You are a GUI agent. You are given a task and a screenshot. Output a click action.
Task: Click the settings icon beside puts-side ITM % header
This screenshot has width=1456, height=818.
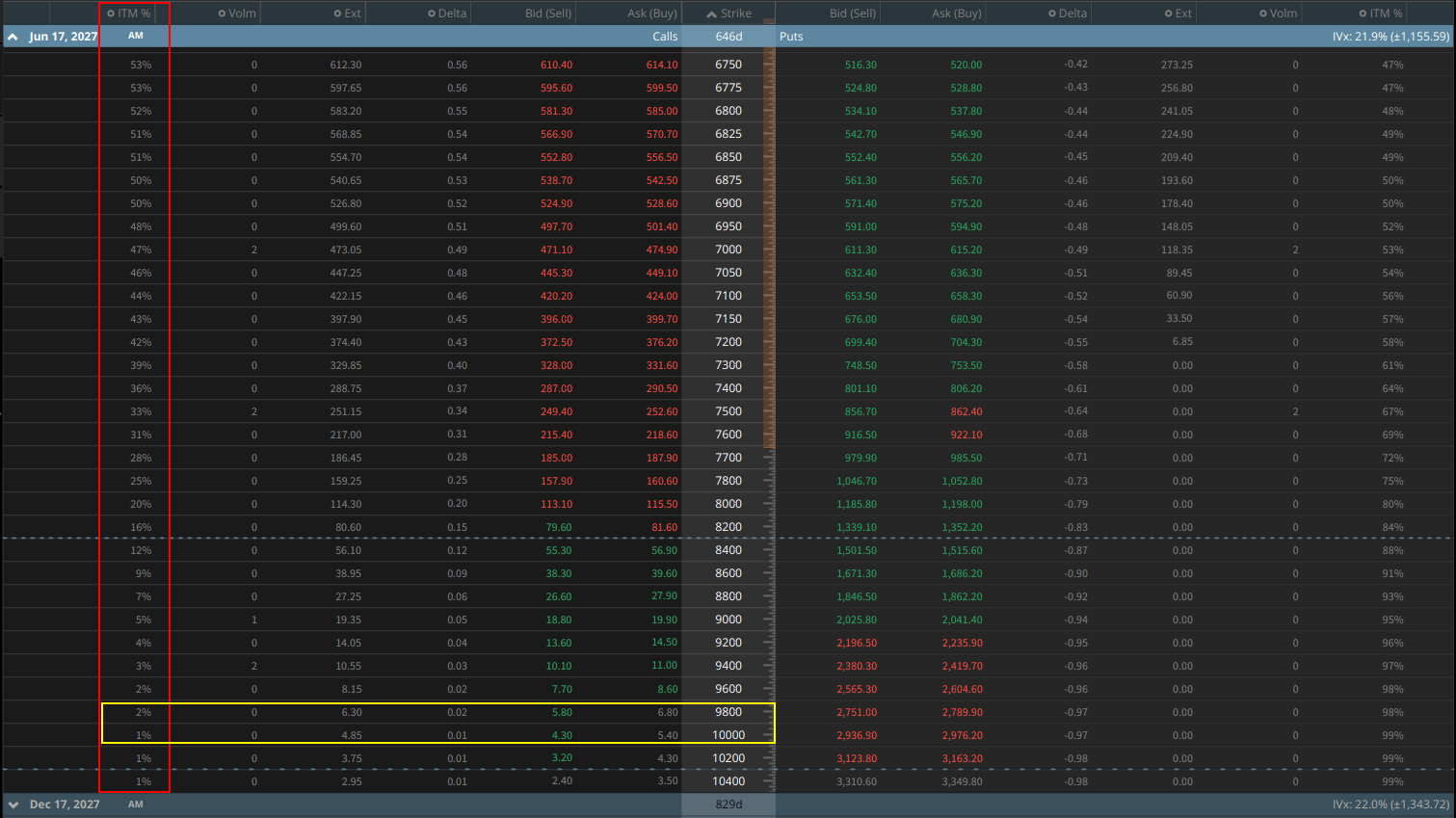[1363, 13]
